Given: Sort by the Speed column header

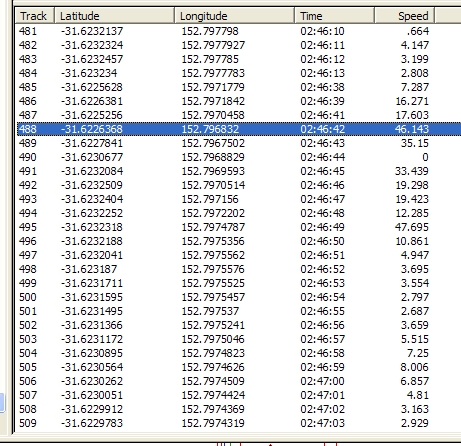Looking at the screenshot, I should (x=405, y=16).
